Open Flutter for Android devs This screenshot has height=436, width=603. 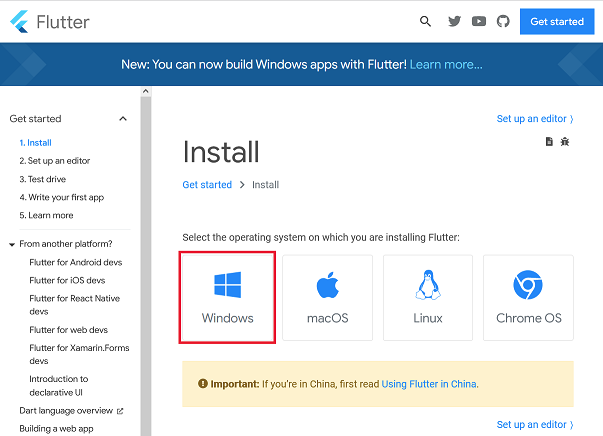click(76, 262)
